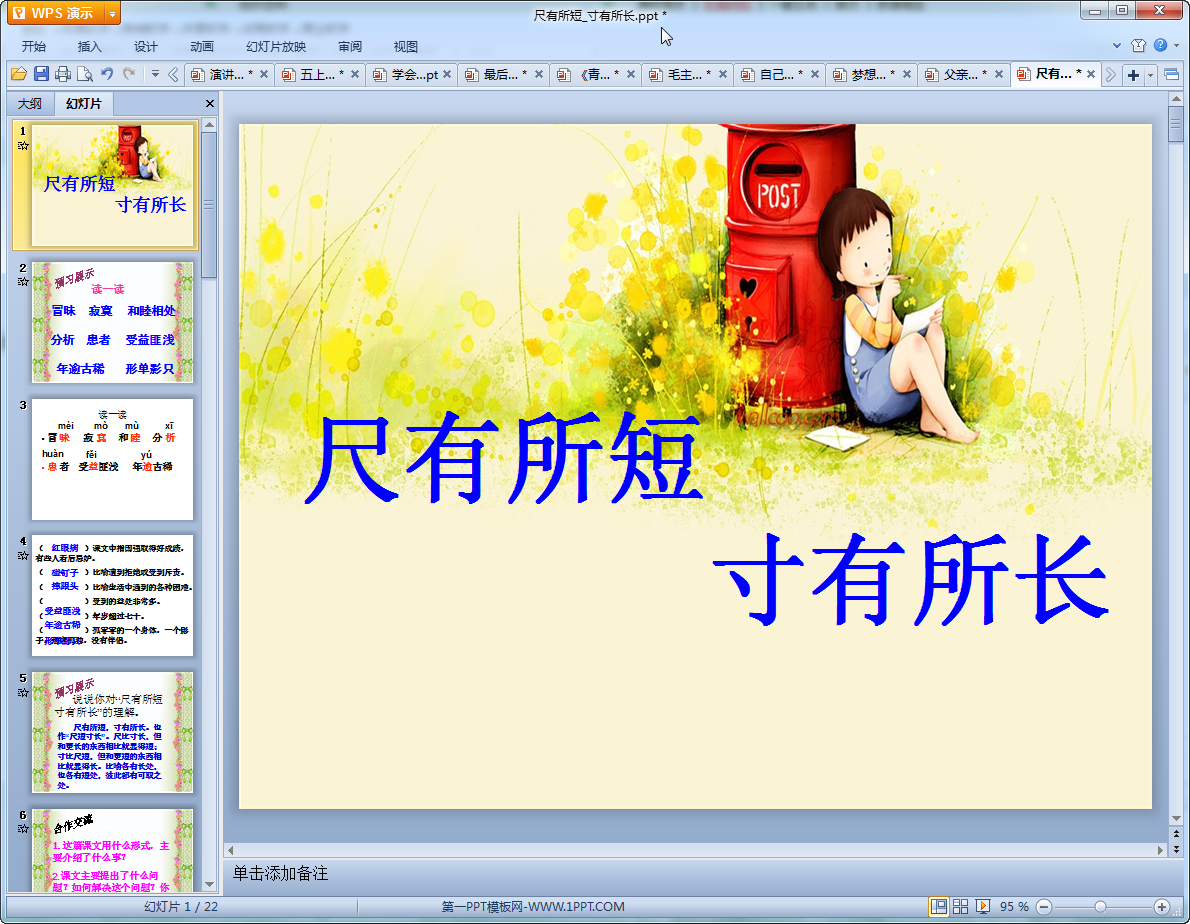Select slide 5 thumbnail 预习展示

pyautogui.click(x=112, y=732)
